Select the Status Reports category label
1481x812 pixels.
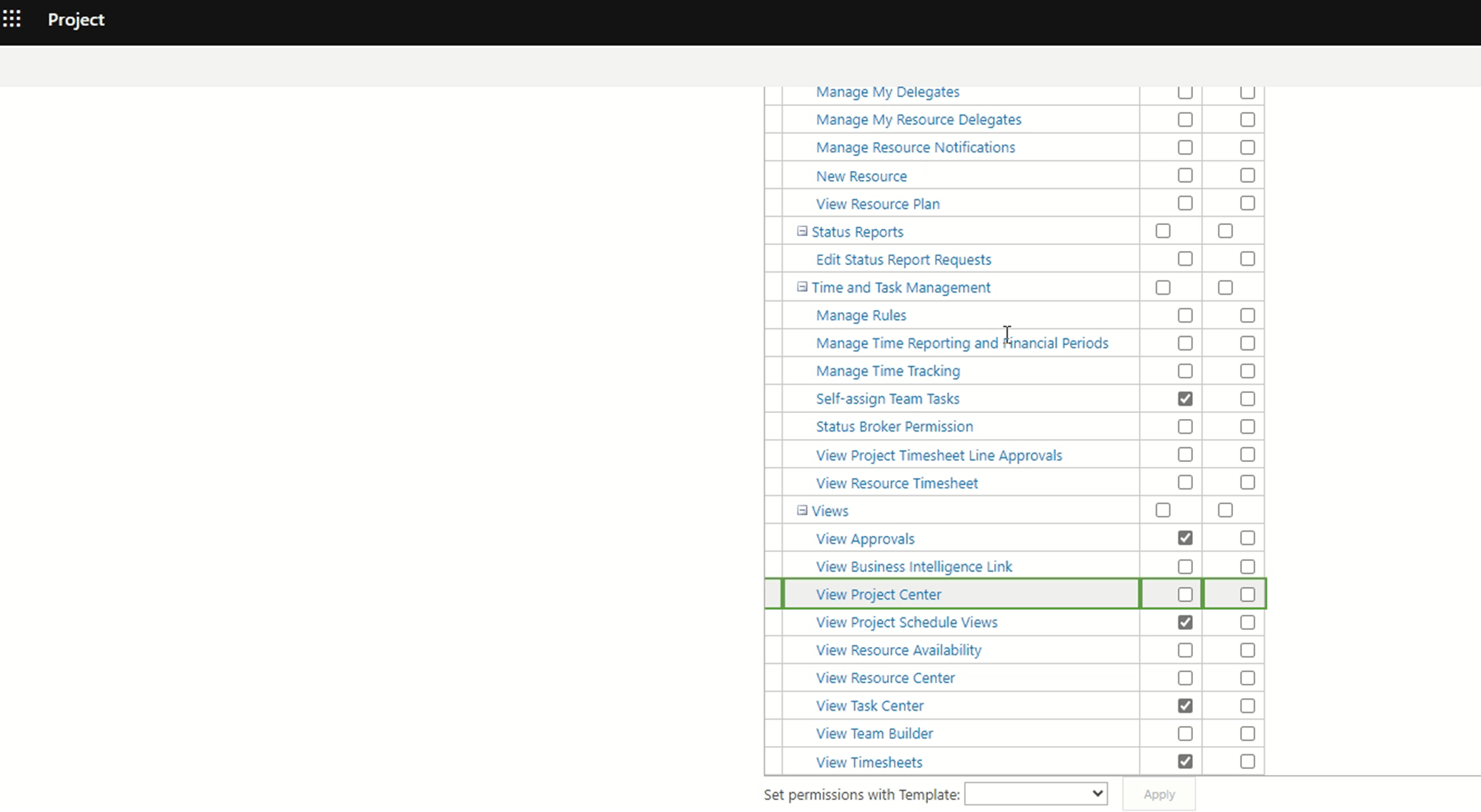point(857,232)
